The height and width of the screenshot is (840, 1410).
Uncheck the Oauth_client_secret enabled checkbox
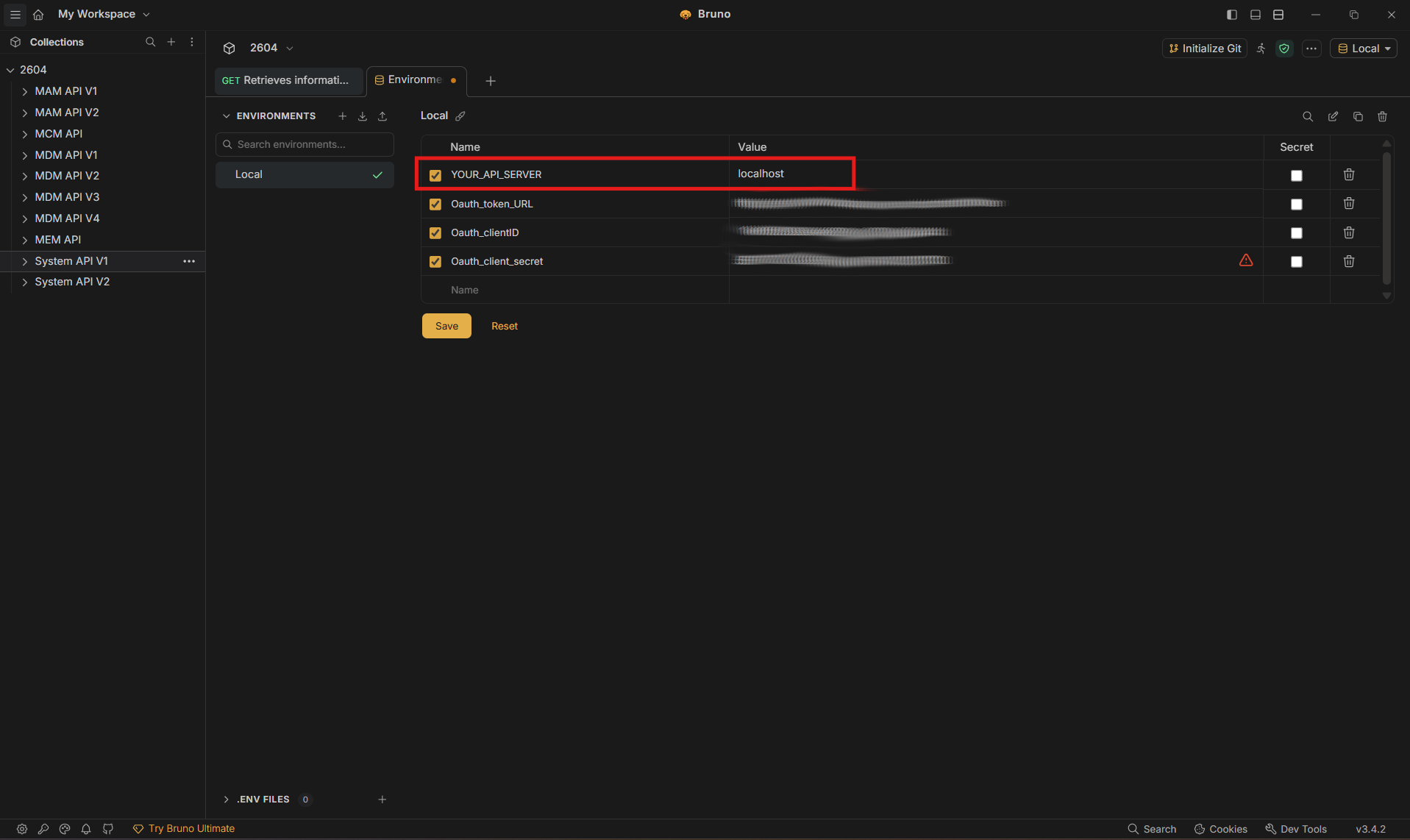click(x=435, y=261)
